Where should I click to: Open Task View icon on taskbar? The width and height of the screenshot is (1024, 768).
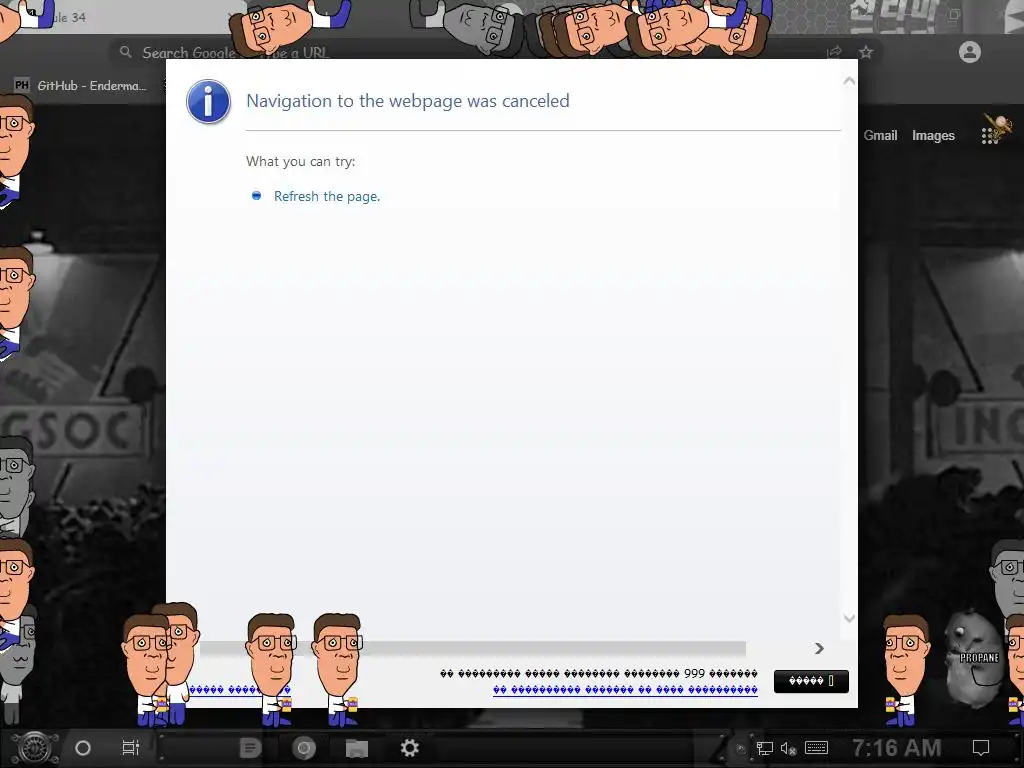click(131, 748)
